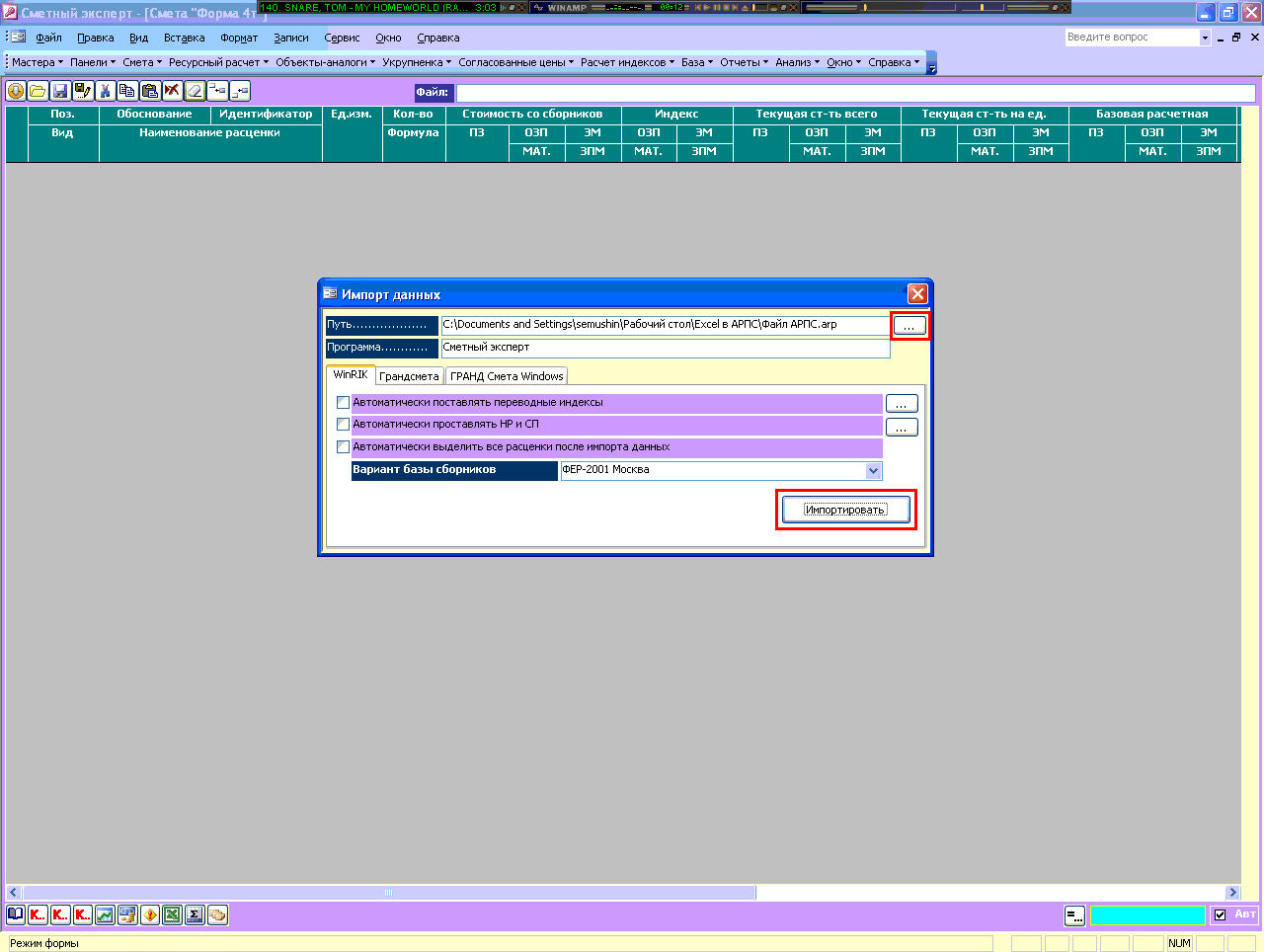
Task: Open the chart graph icon in bottom toolbar
Action: pyautogui.click(x=105, y=914)
